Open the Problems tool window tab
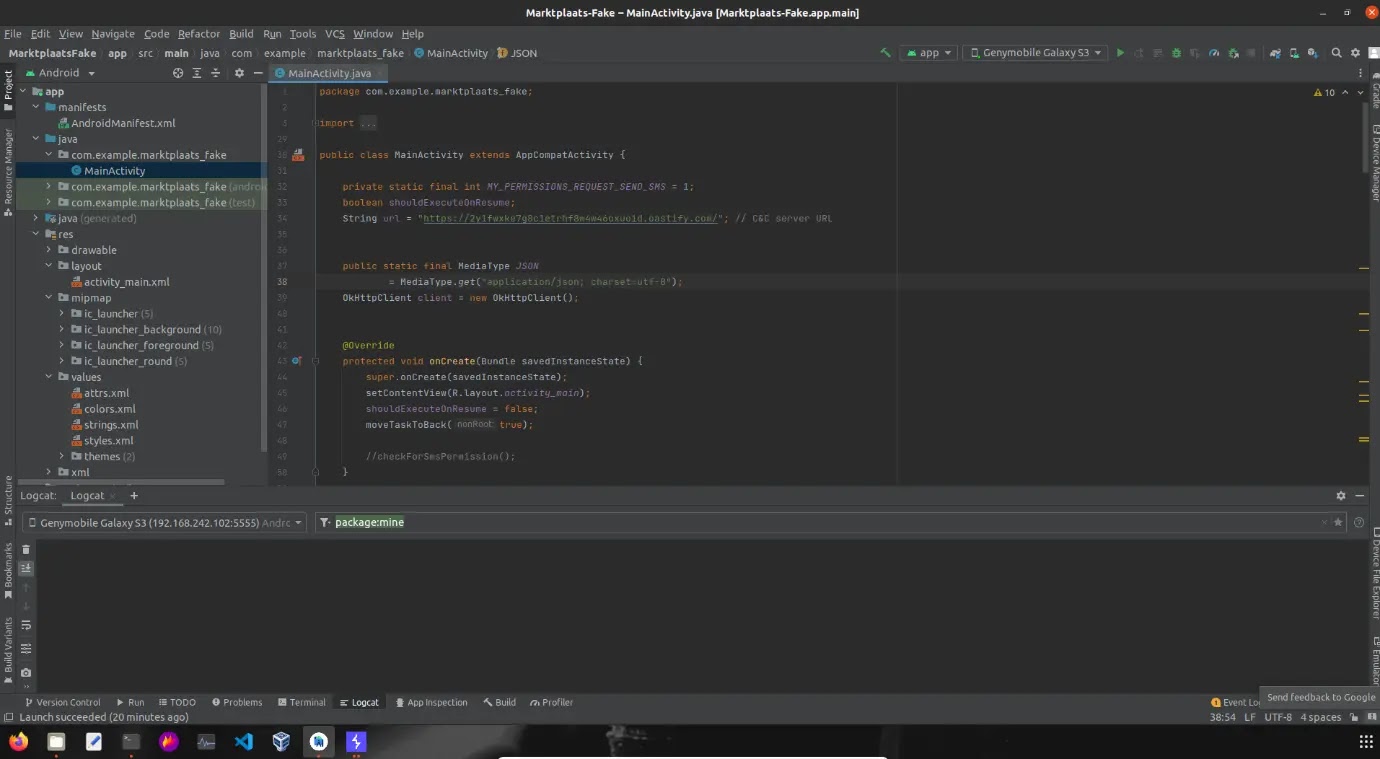Screen dimensions: 1380x759 point(236,702)
